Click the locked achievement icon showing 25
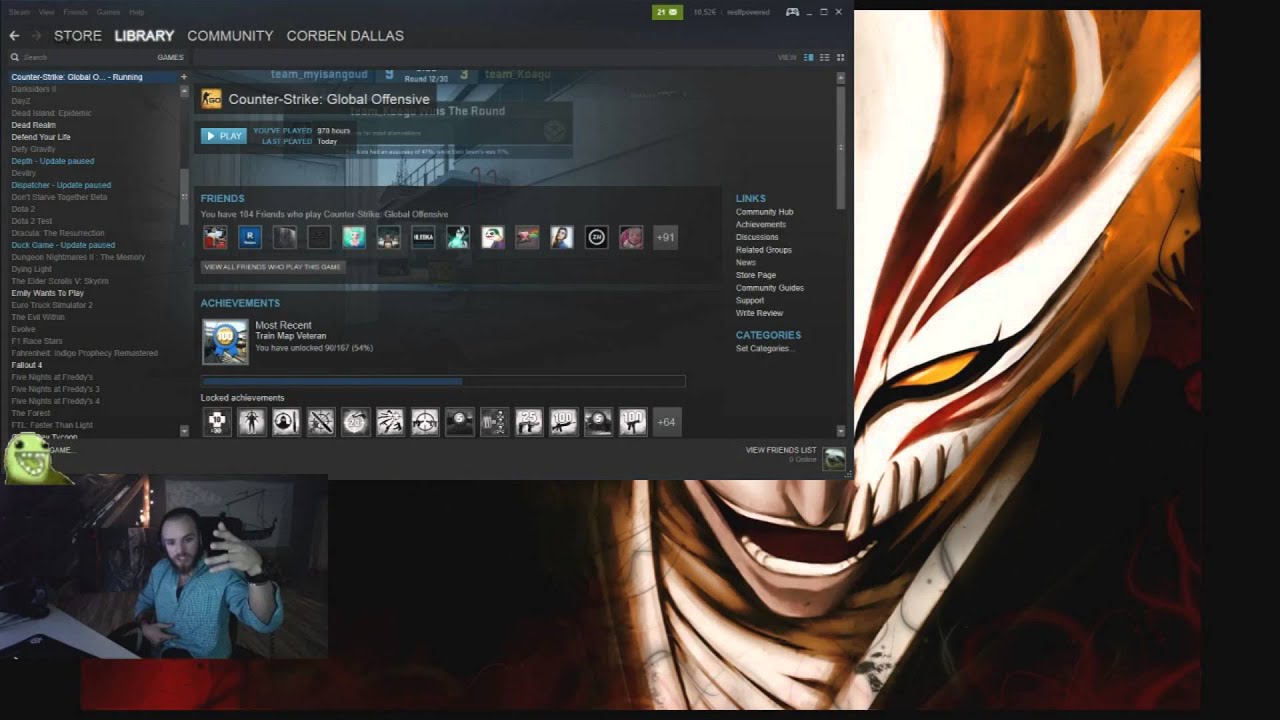This screenshot has height=720, width=1280. 529,422
